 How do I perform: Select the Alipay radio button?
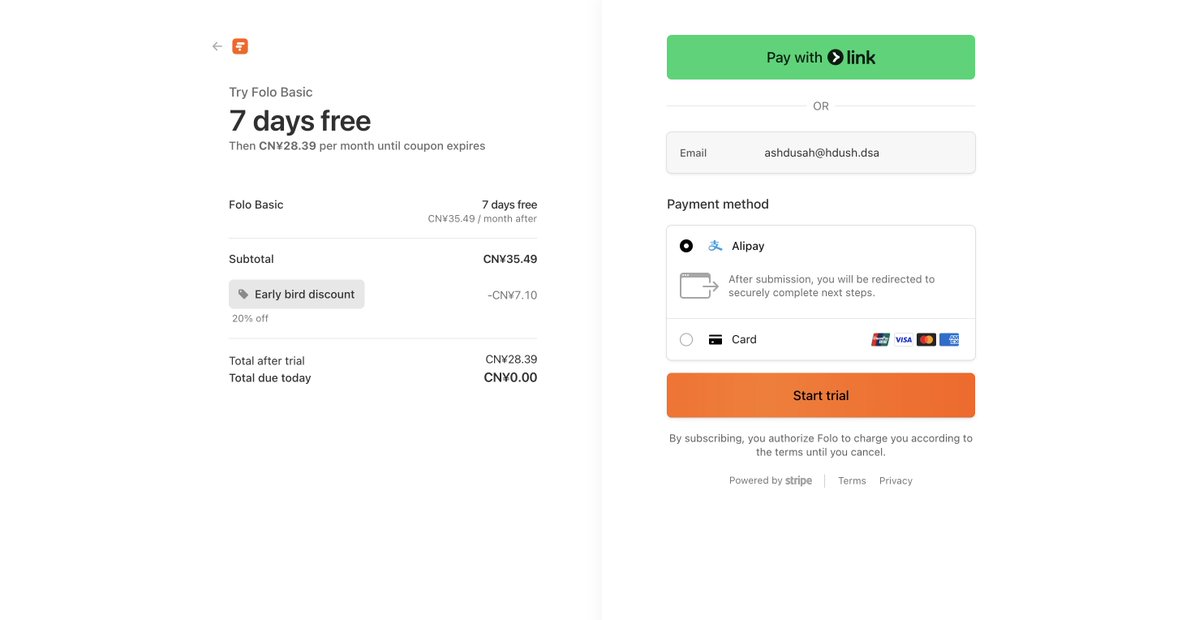[686, 246]
